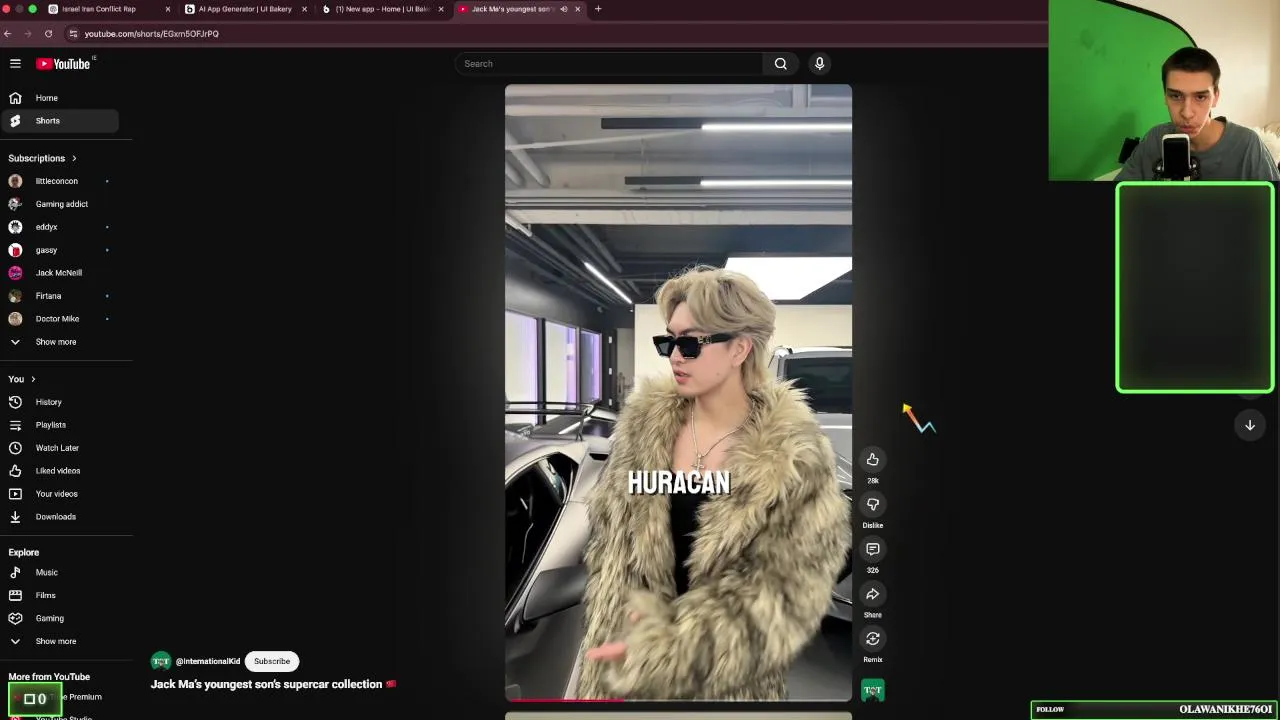The image size is (1280, 720).
Task: Open Jack McNeill channel
Action: (x=60, y=273)
